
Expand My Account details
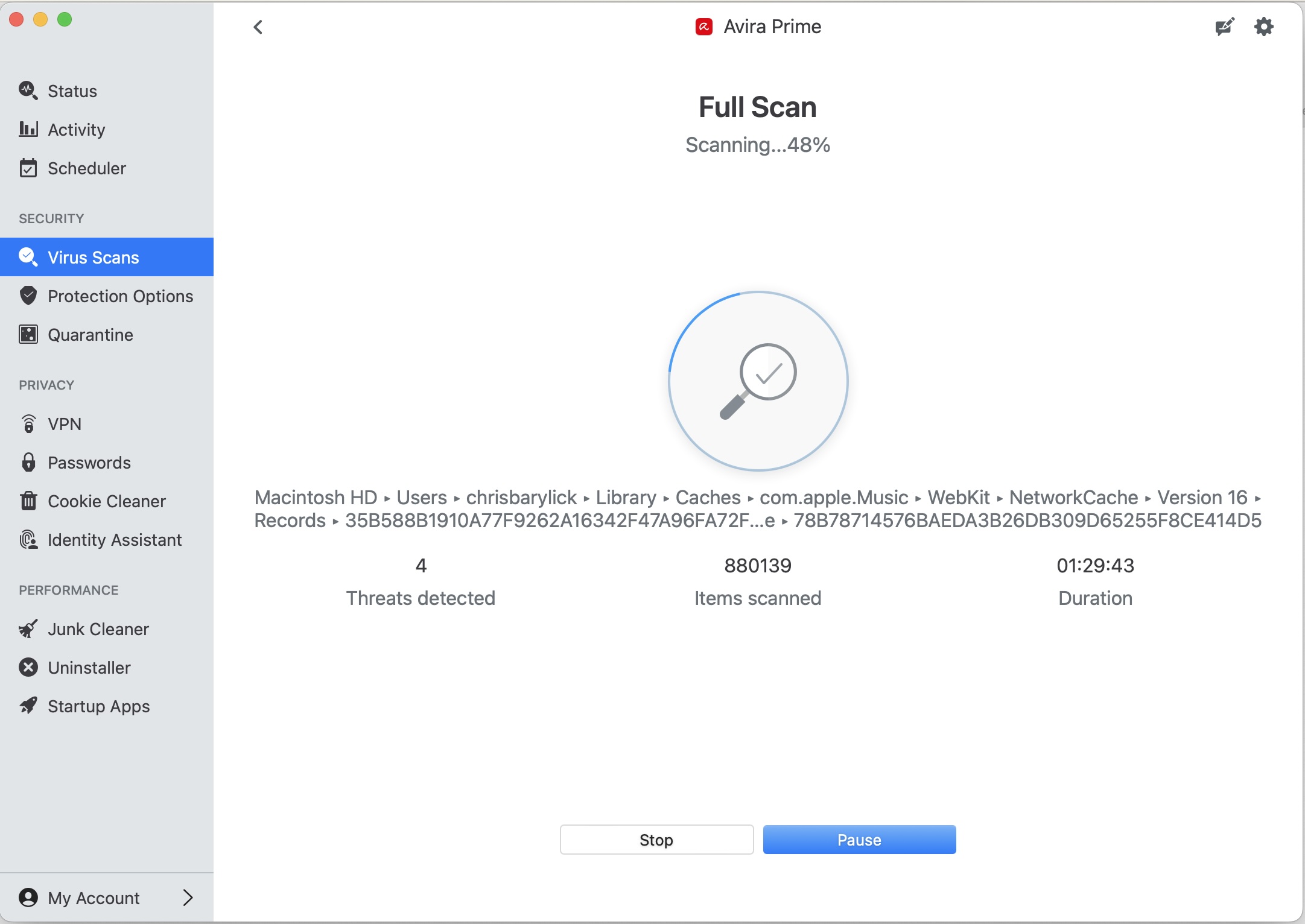[106, 898]
